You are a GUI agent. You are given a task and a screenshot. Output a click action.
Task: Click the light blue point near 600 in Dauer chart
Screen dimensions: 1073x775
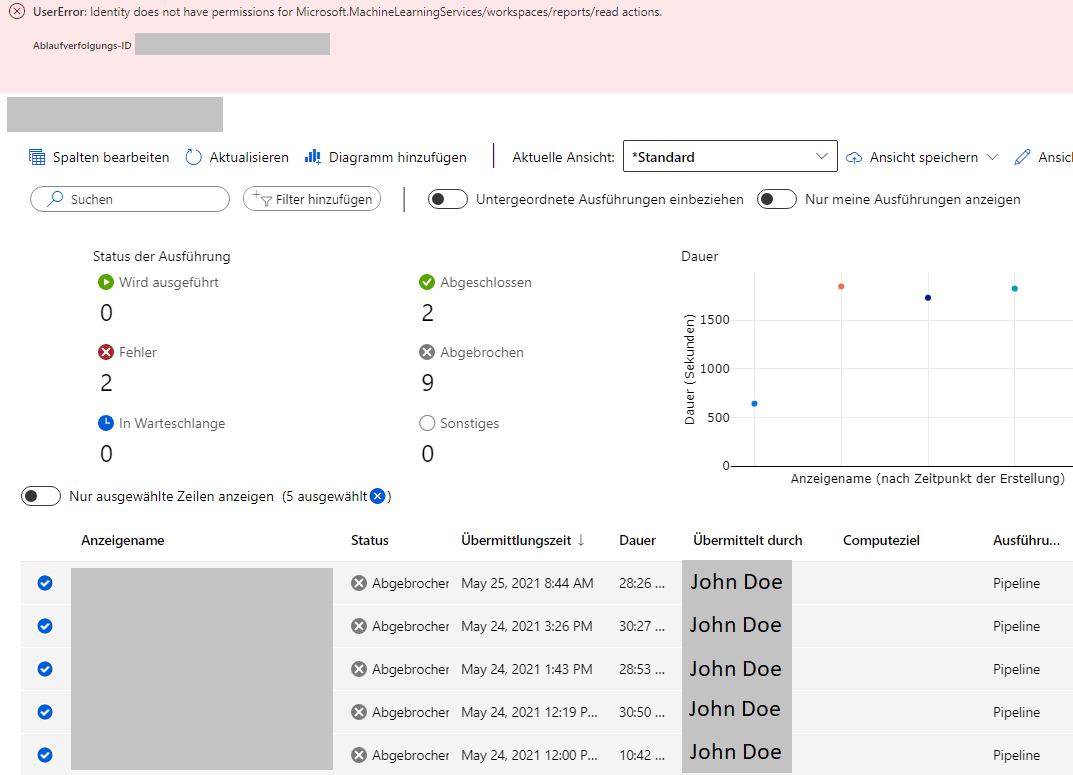tap(755, 404)
